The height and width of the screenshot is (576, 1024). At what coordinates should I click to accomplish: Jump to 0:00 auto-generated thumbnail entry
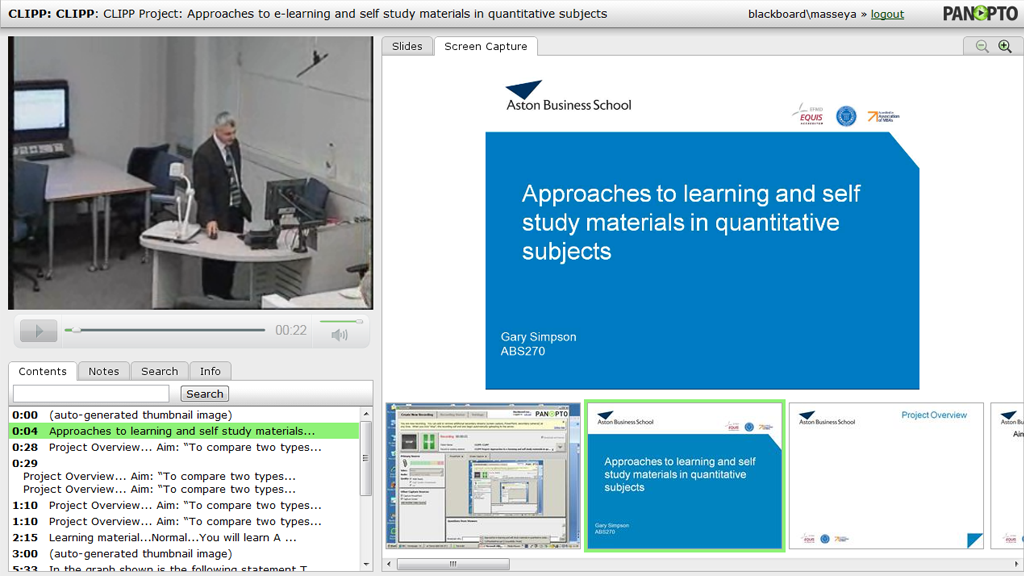tap(184, 415)
